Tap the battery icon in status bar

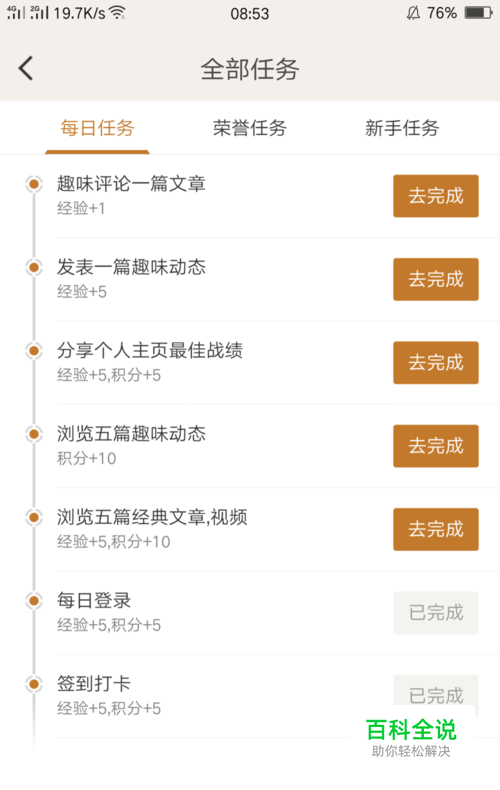pos(478,13)
